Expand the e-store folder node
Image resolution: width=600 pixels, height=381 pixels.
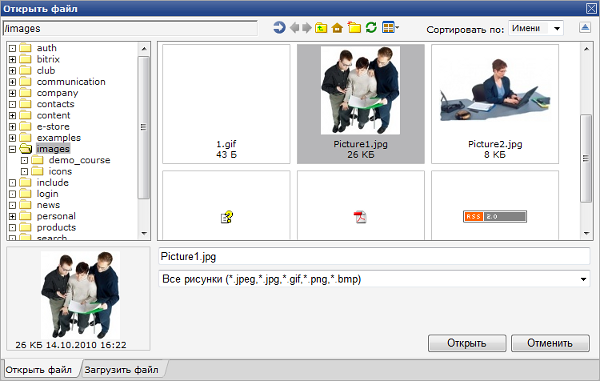12,127
